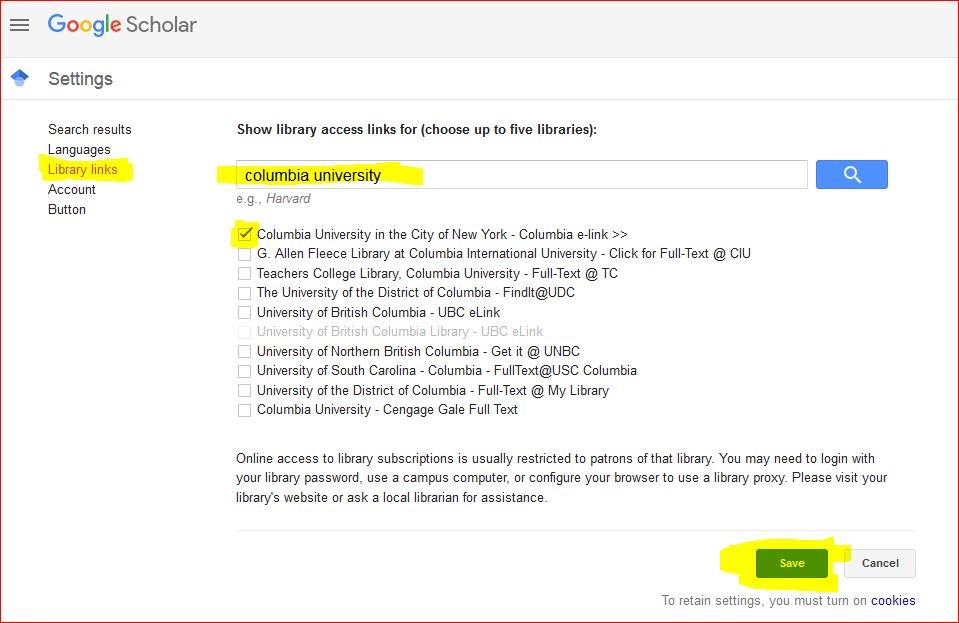Check University of British Columbia UBC eLink
Image resolution: width=959 pixels, height=623 pixels.
pos(245,312)
